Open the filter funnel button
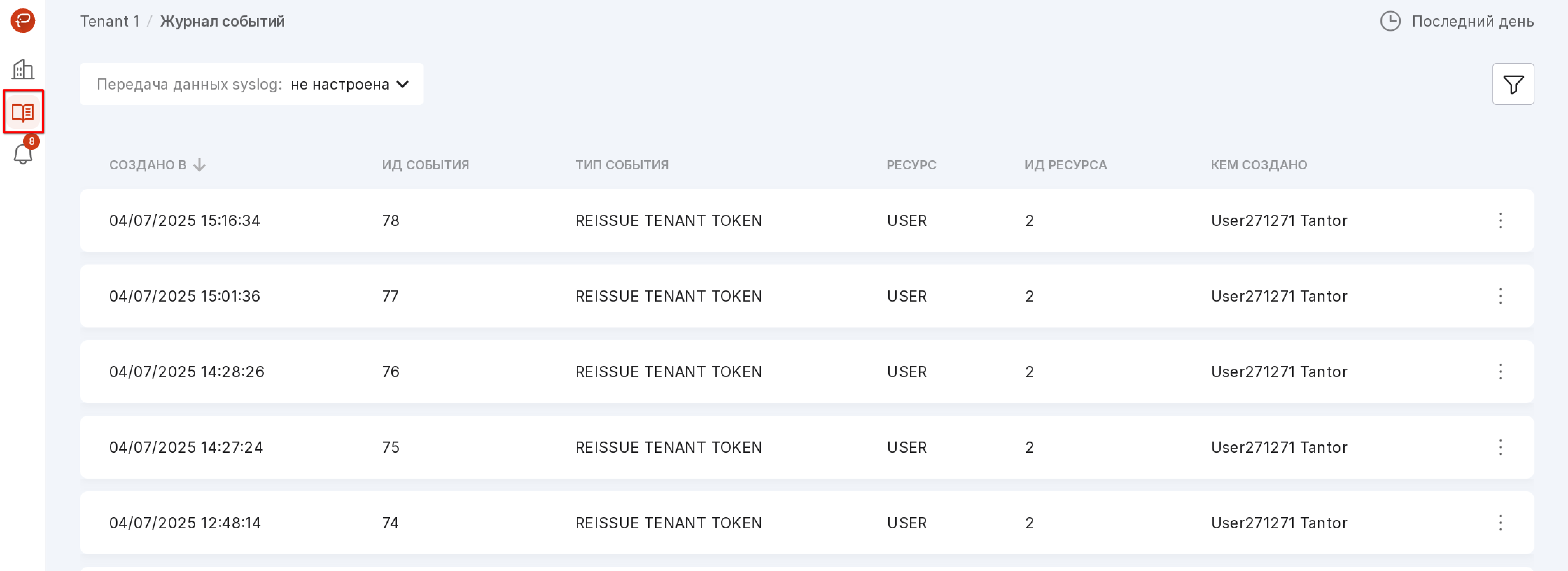Screen dimensions: 1568x571 [x=1512, y=84]
